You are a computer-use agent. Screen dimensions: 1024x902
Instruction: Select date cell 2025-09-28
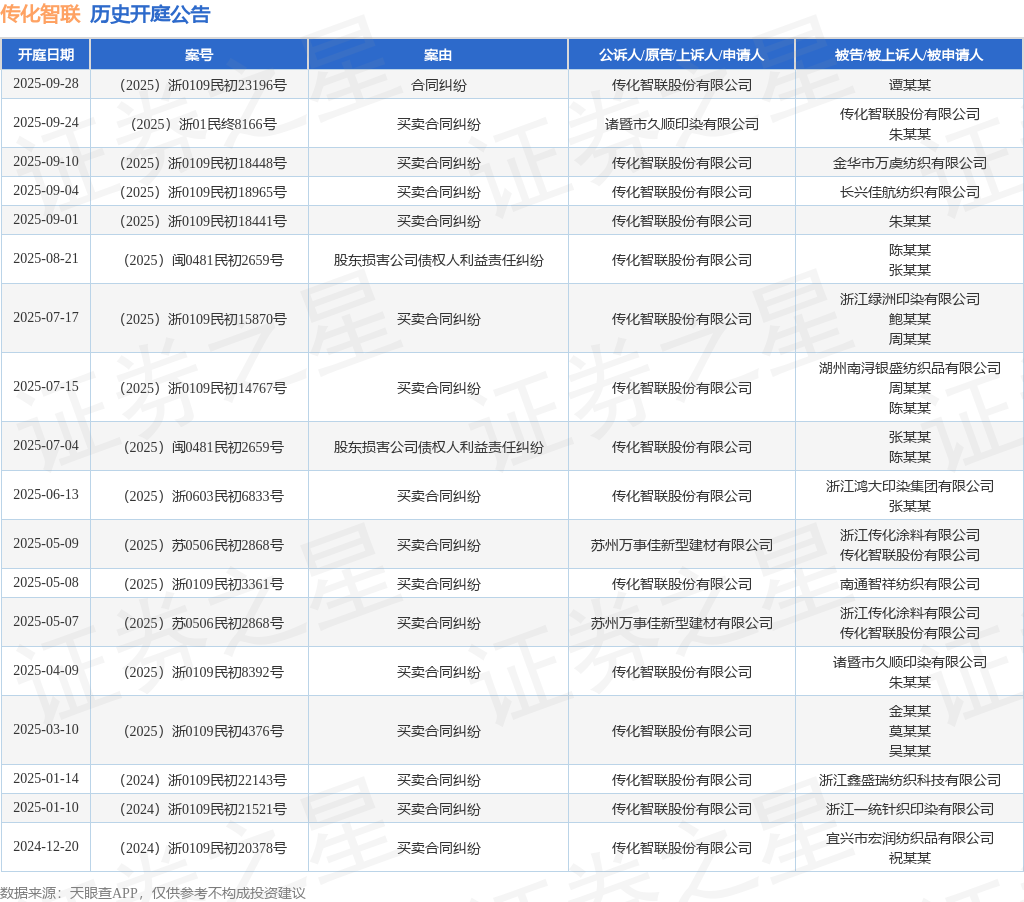pos(46,84)
